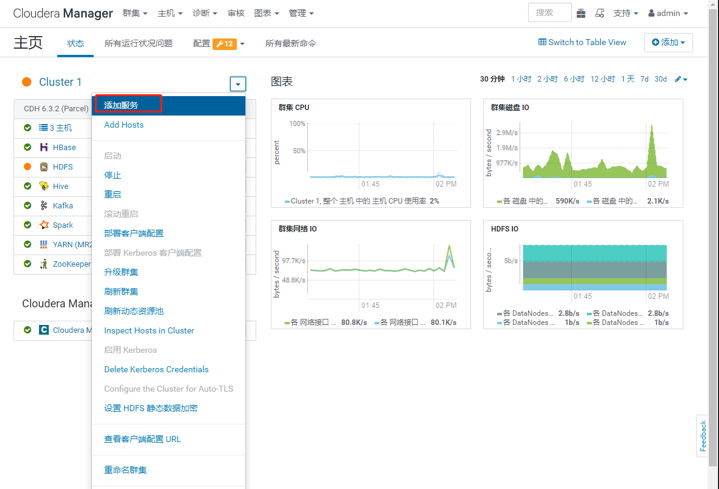Click the Kafka service icon

pos(44,206)
